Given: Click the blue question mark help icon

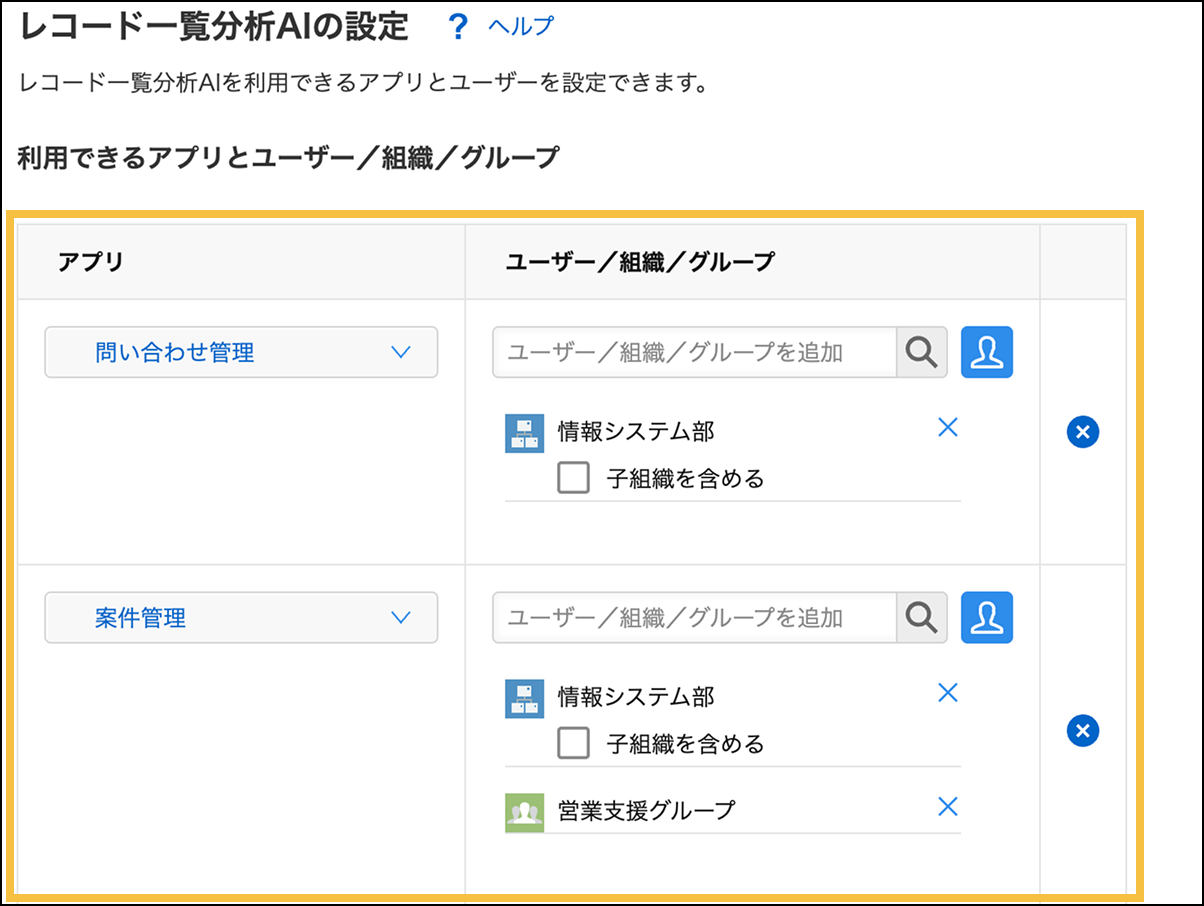Looking at the screenshot, I should (458, 28).
